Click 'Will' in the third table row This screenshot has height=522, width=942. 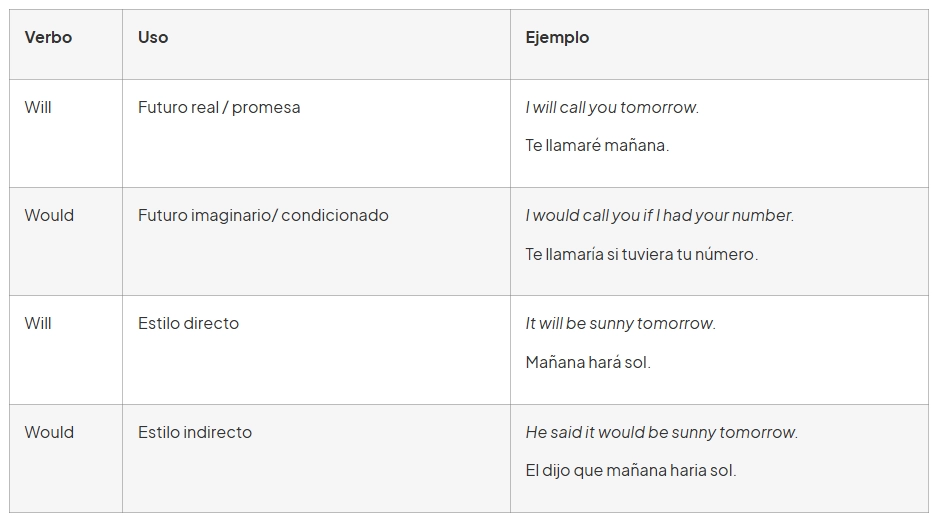coord(38,323)
